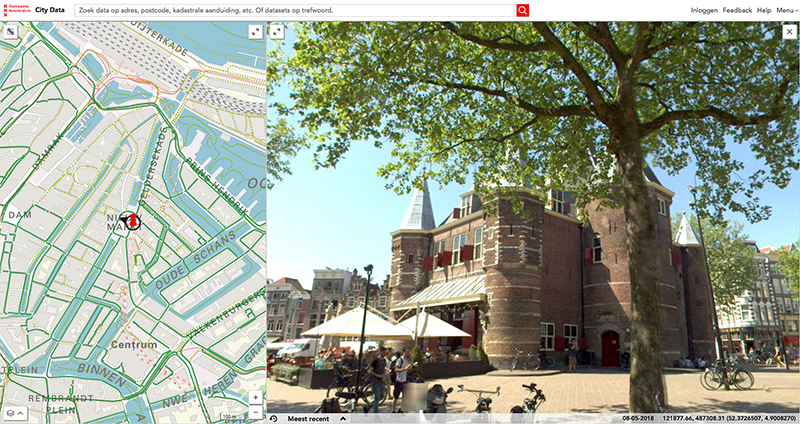
Task: Click the Gemeente Amsterdam logo
Action: (16, 10)
